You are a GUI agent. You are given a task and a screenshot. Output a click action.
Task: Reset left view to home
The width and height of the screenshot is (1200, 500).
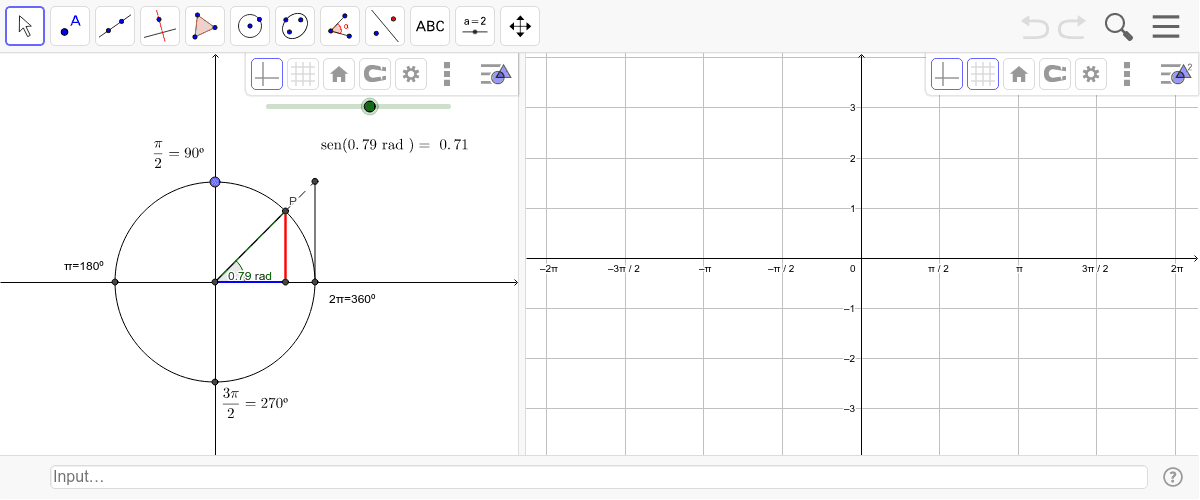pyautogui.click(x=339, y=74)
